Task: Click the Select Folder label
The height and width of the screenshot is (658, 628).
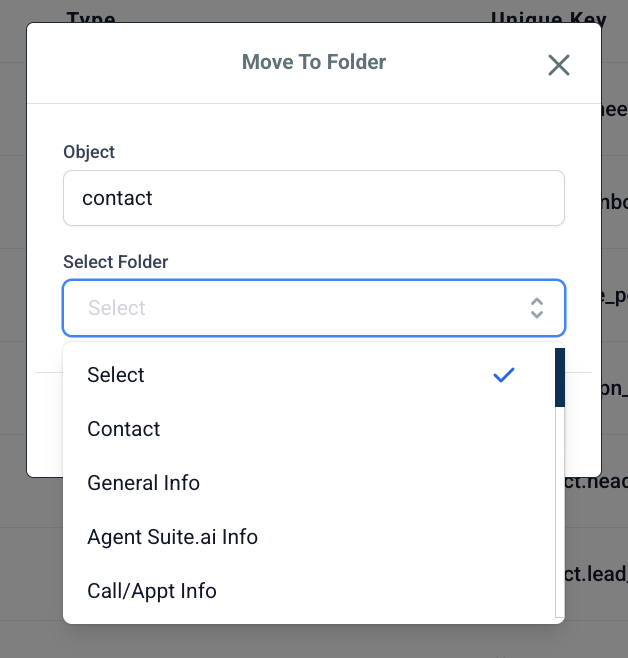Action: pyautogui.click(x=116, y=262)
